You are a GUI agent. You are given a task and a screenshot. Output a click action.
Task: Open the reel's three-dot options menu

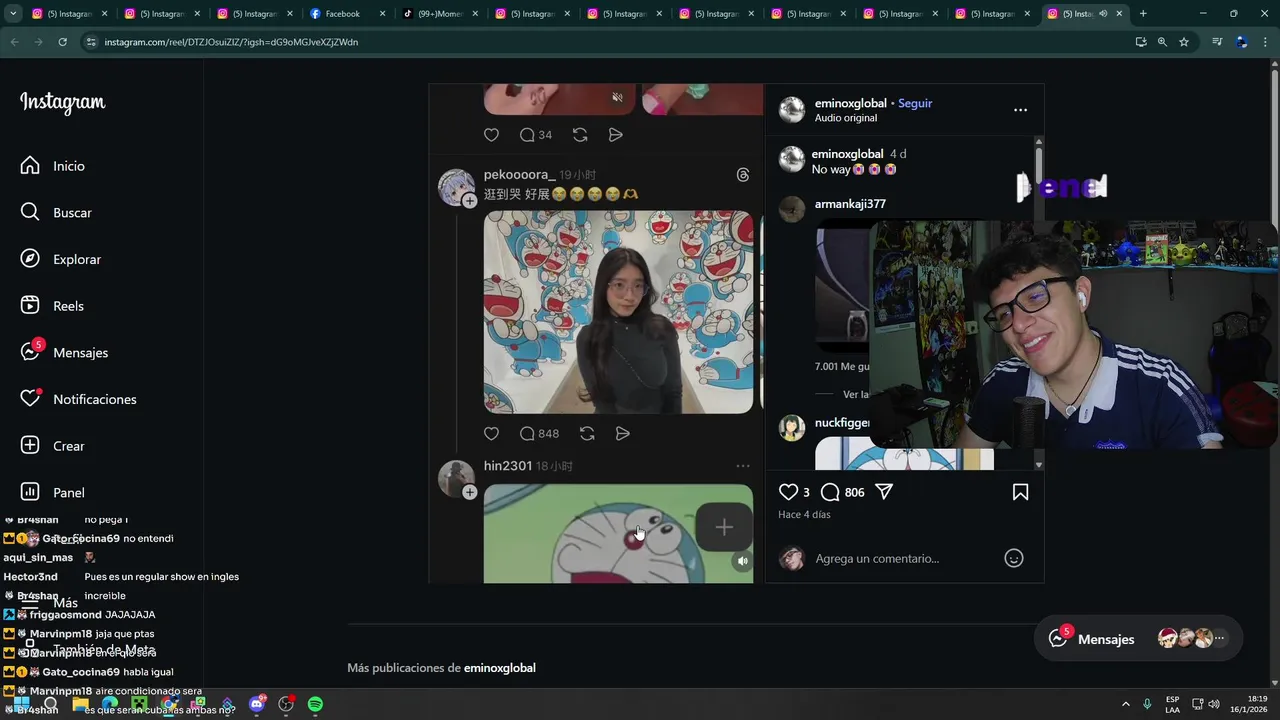[x=1020, y=110]
